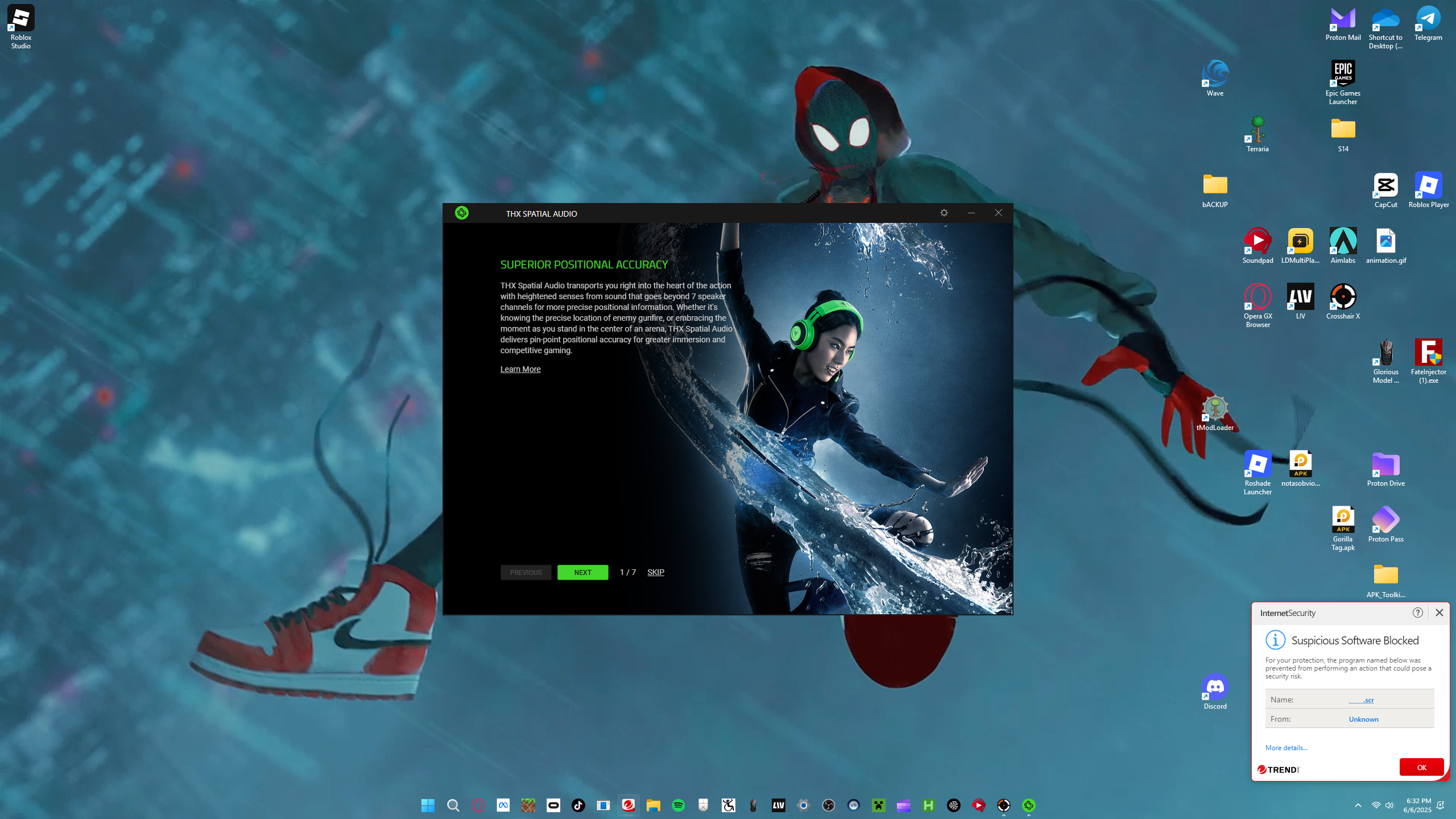Open help in the InternetSecurity popup
The image size is (1456, 819).
[x=1417, y=613]
